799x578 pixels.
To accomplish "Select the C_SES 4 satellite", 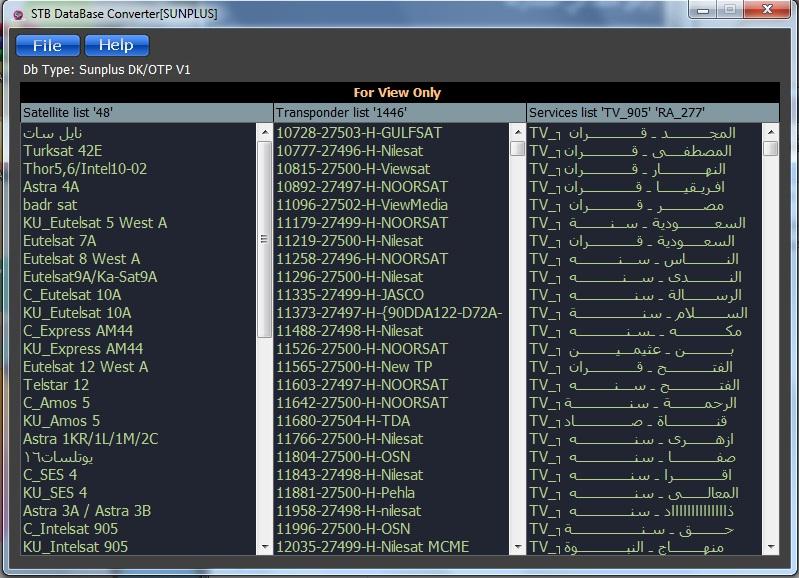I will tap(138, 475).
